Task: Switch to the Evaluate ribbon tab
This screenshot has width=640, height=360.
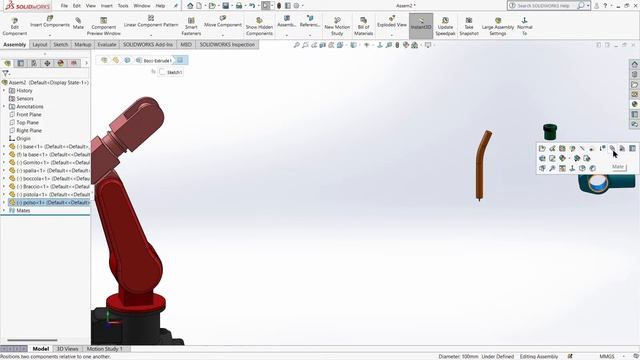Action: [x=107, y=44]
